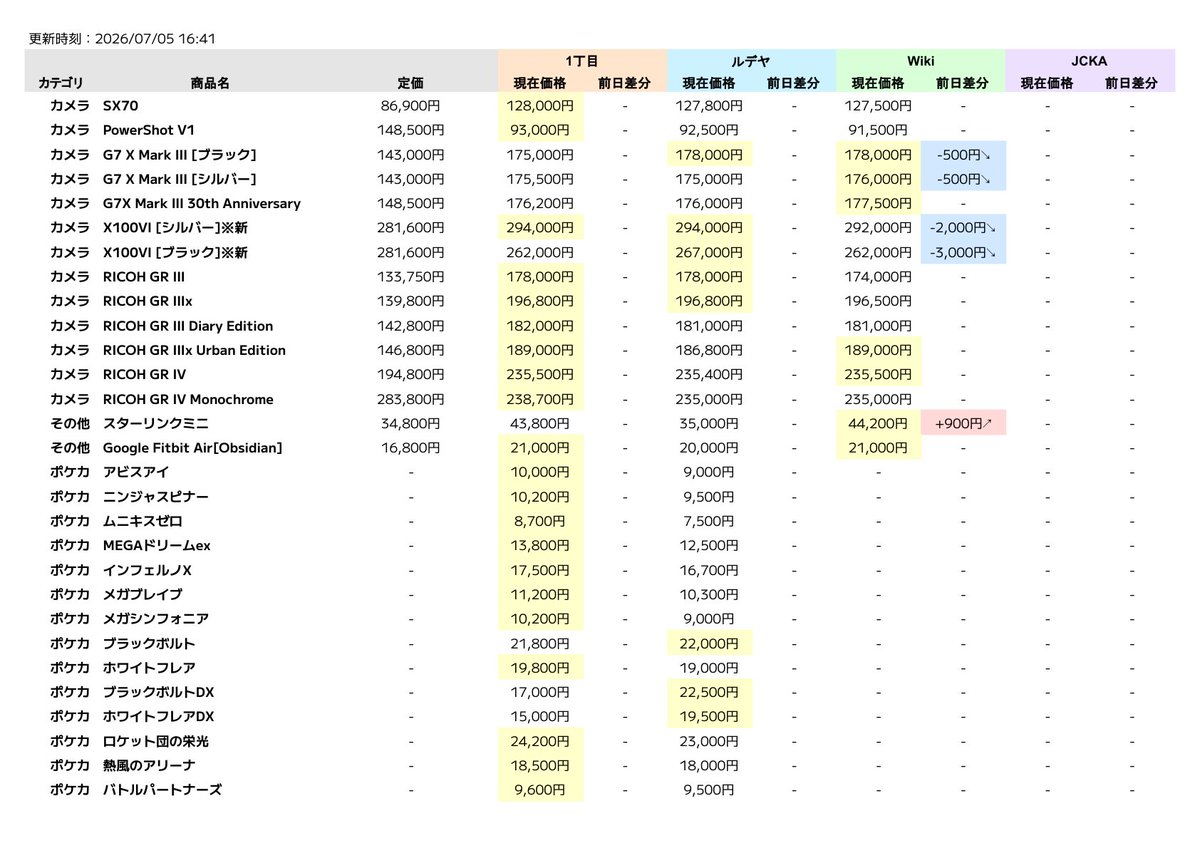The width and height of the screenshot is (1200, 848).
Task: Click the 8,700円 price for ムニキスゼロ
Action: point(541,521)
